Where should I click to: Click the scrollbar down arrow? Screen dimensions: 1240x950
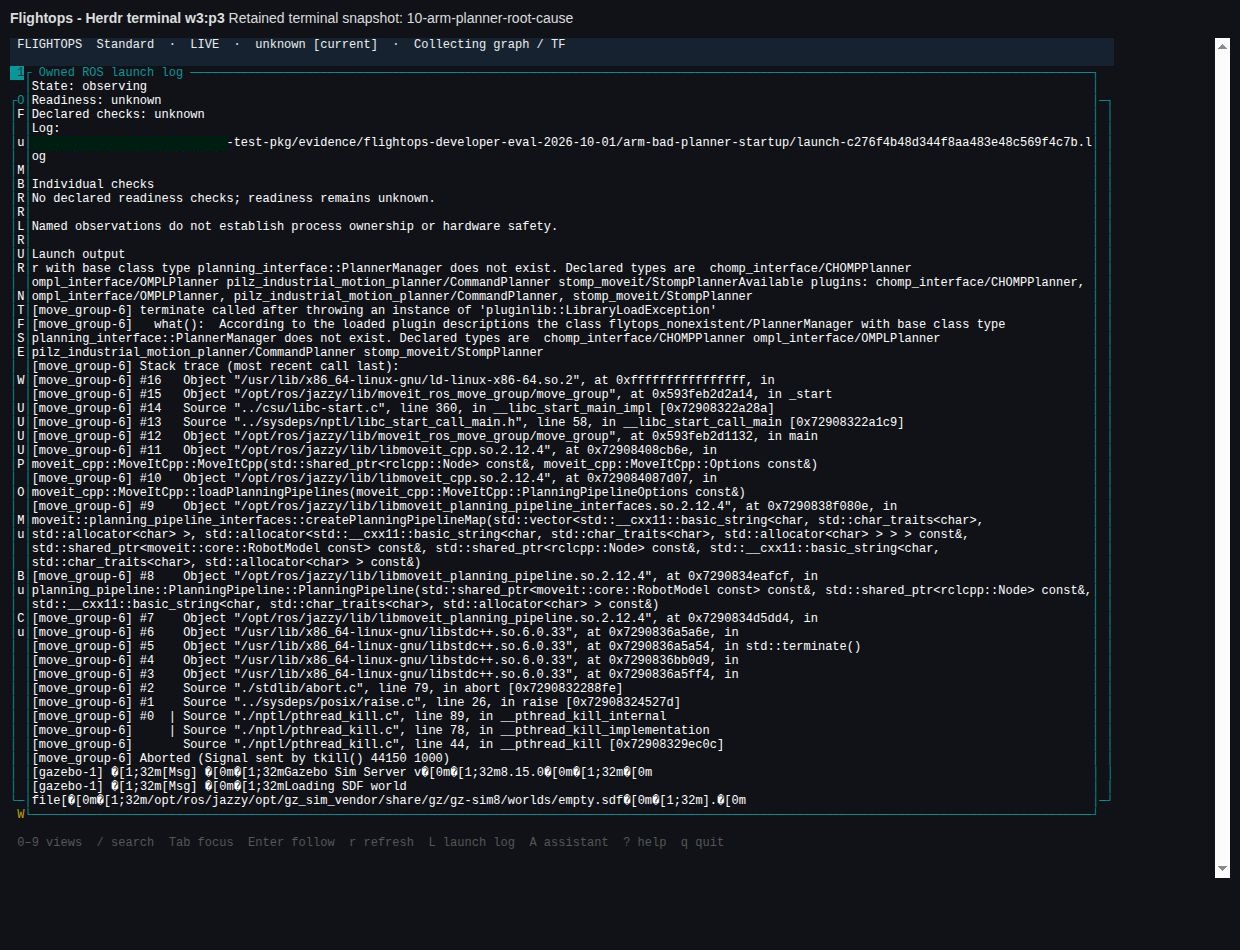click(x=1222, y=871)
